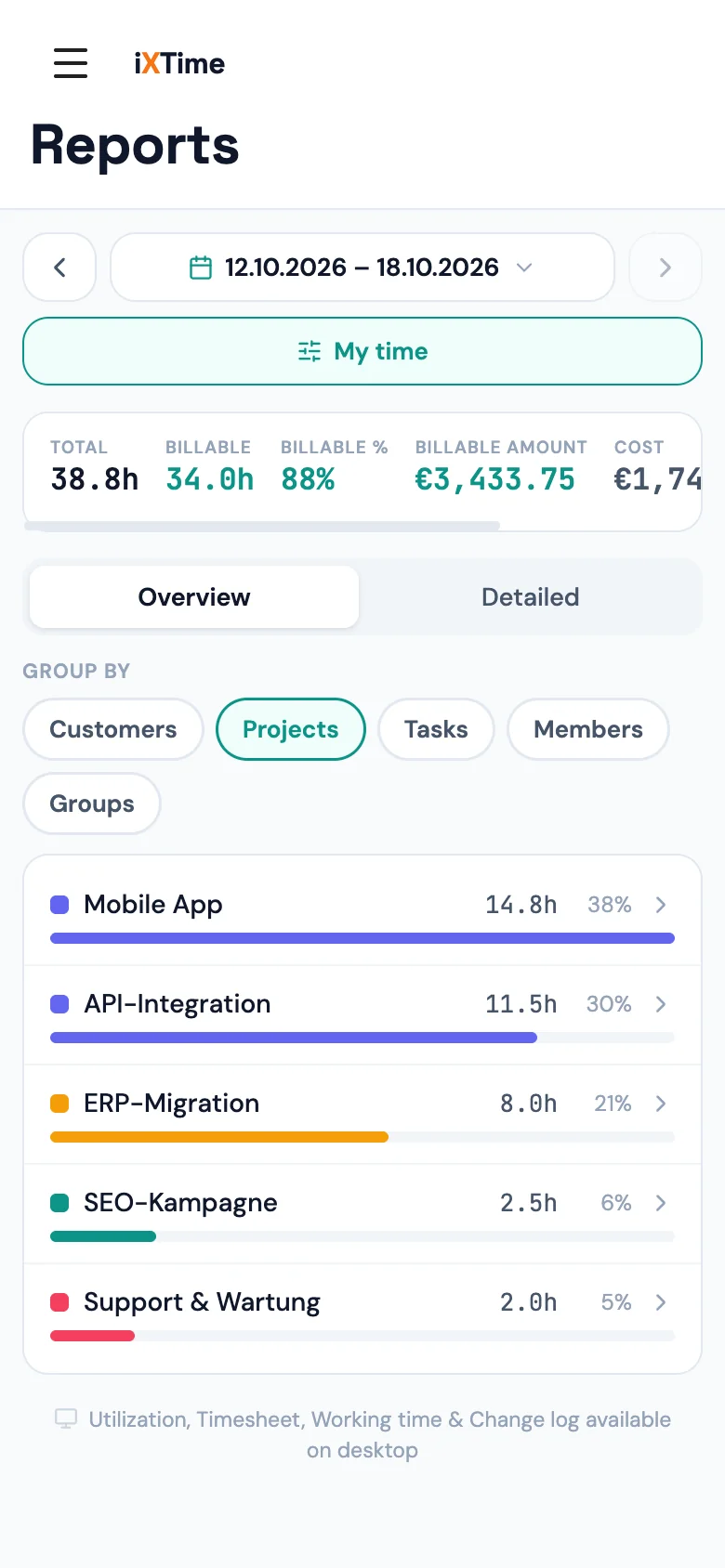Select the ERP-Migration project name
This screenshot has width=725, height=1568.
point(172,1104)
